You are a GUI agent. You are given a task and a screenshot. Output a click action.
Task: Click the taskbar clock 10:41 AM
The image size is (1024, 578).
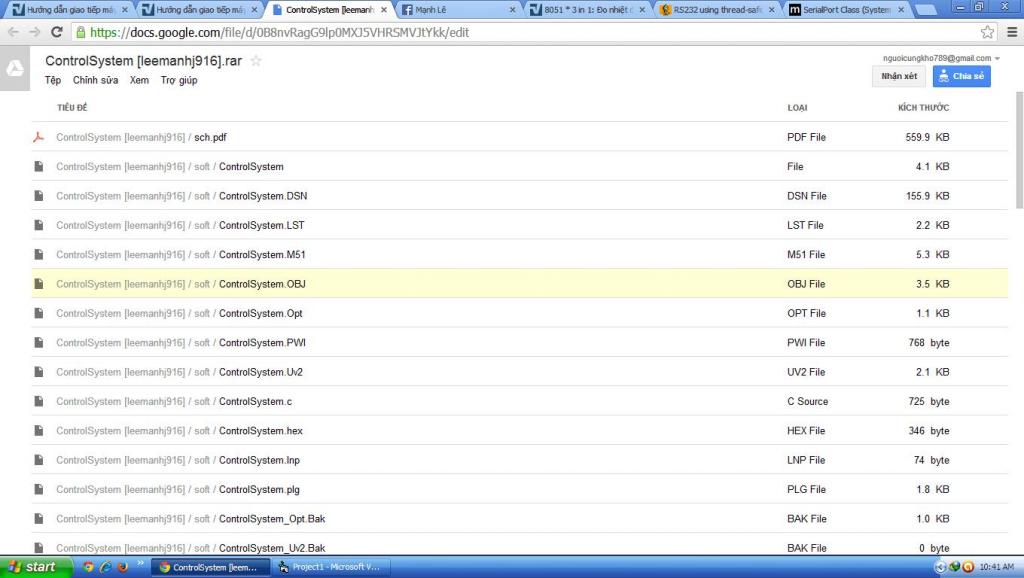(x=997, y=567)
